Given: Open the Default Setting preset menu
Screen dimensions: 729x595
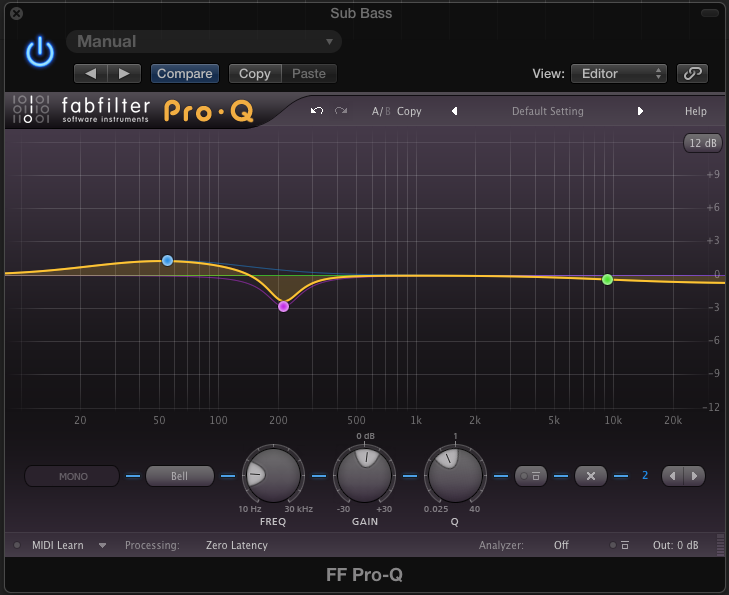Looking at the screenshot, I should point(547,111).
